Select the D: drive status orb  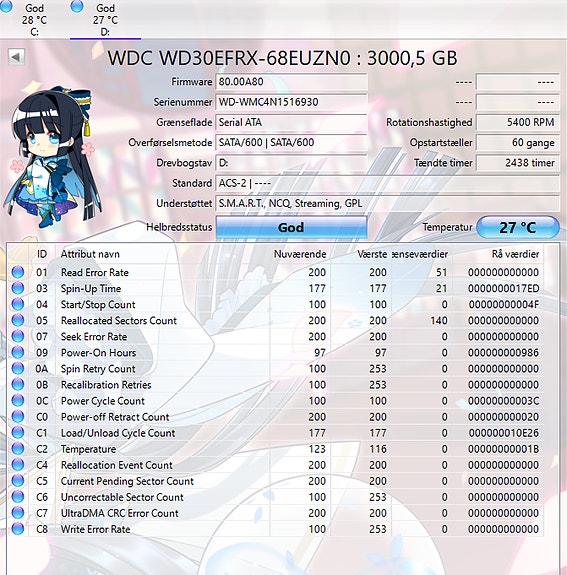point(77,6)
